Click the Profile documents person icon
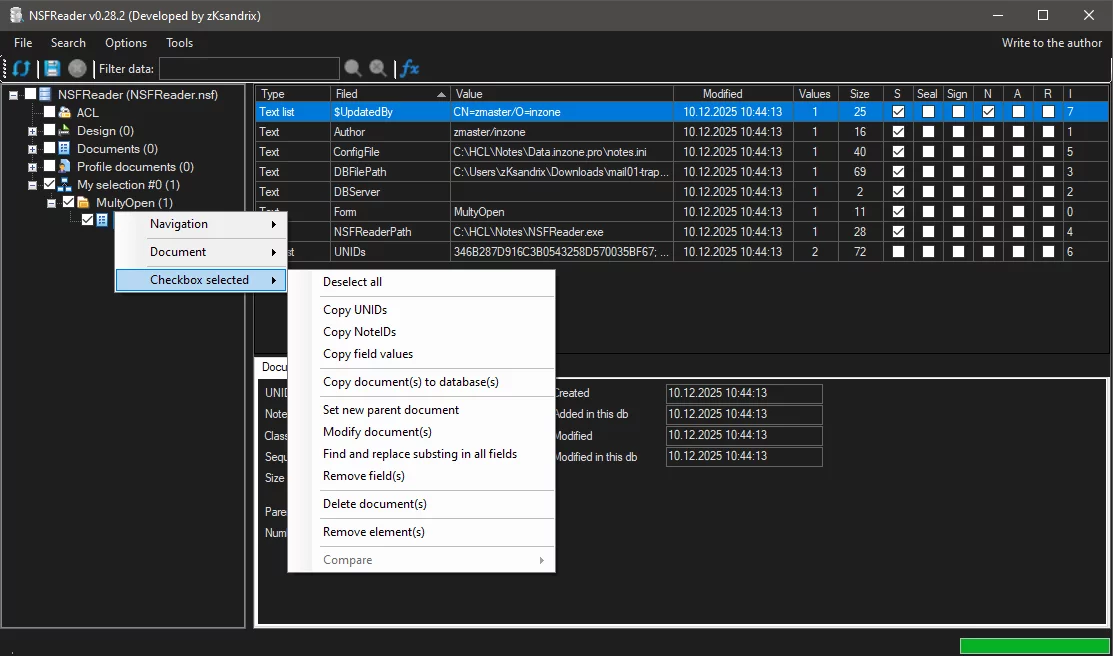This screenshot has height=656, width=1113. pos(65,167)
